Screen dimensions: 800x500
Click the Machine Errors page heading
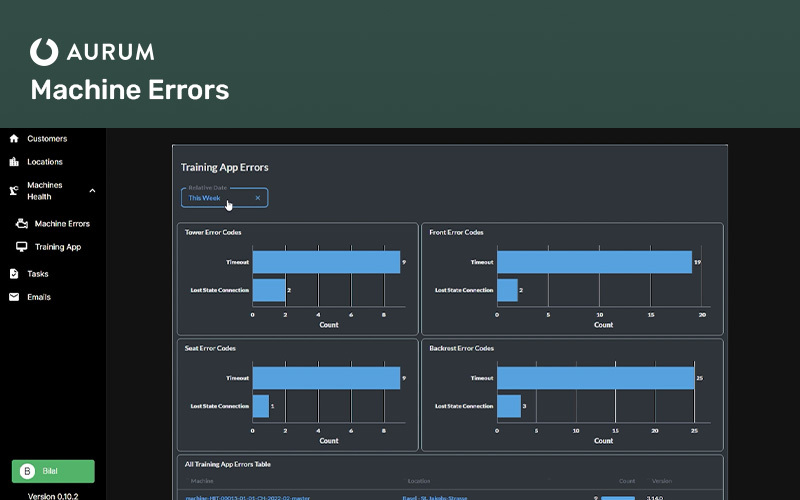pyautogui.click(x=130, y=90)
